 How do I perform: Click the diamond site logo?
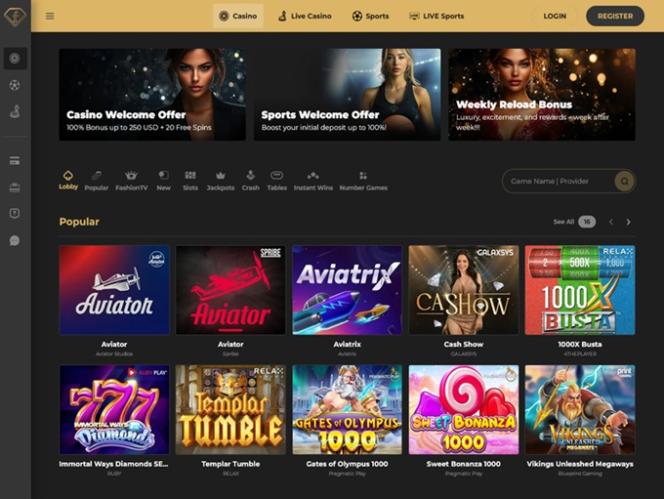[15, 16]
